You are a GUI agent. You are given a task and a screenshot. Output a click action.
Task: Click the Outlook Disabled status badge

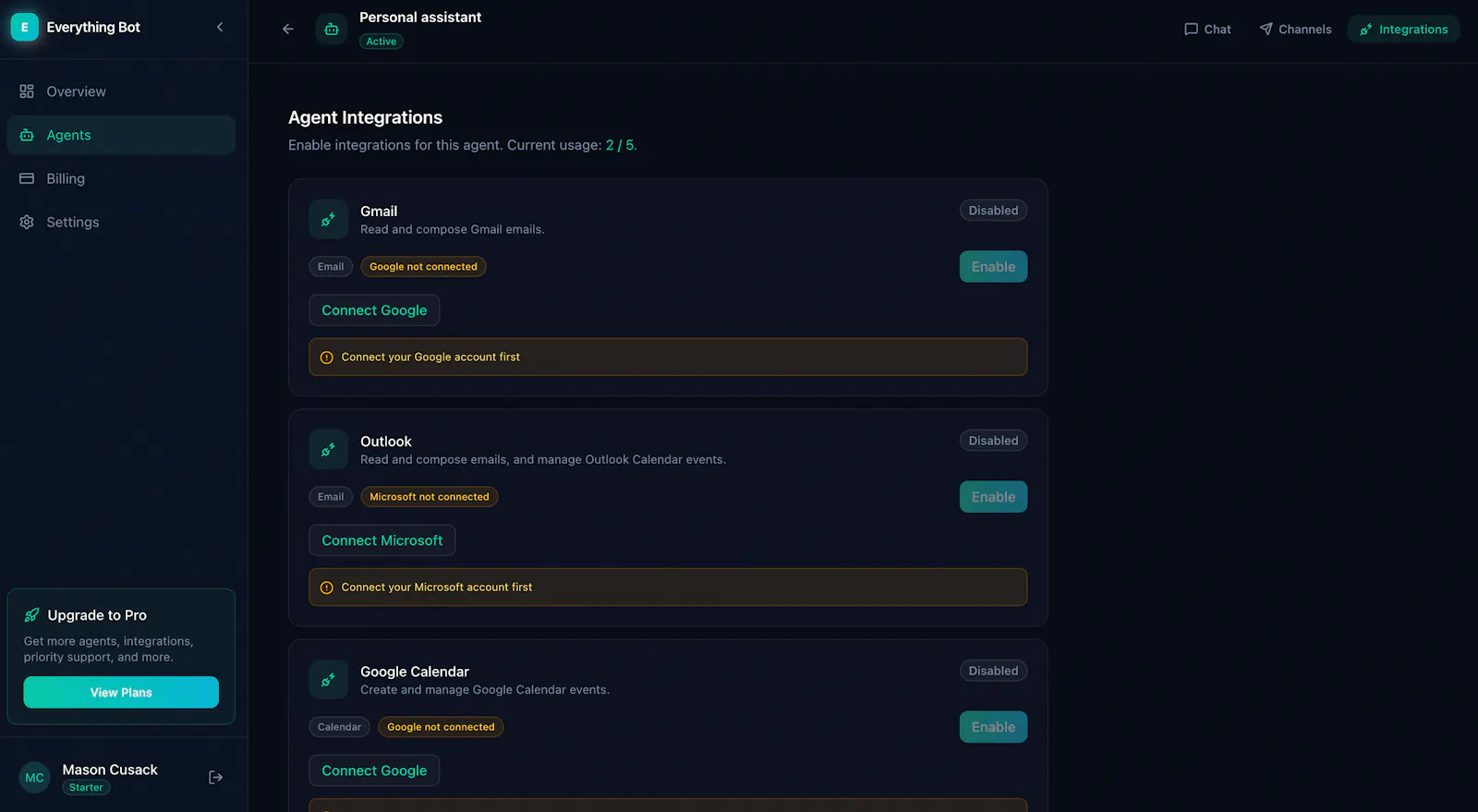(993, 441)
